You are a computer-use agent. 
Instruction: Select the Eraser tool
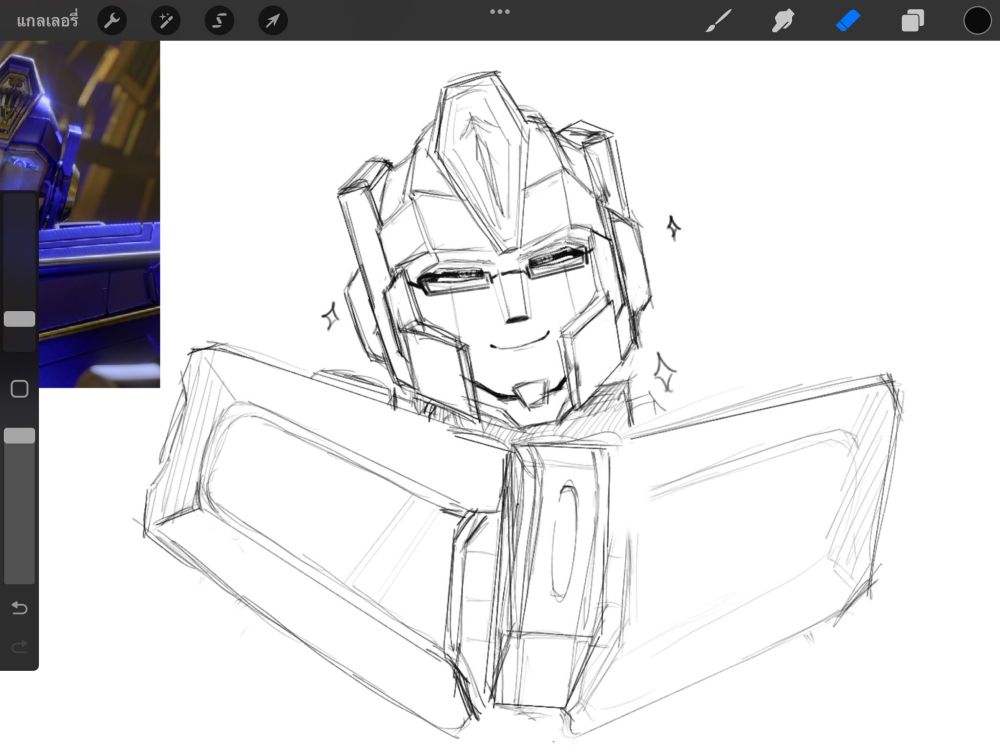[848, 20]
